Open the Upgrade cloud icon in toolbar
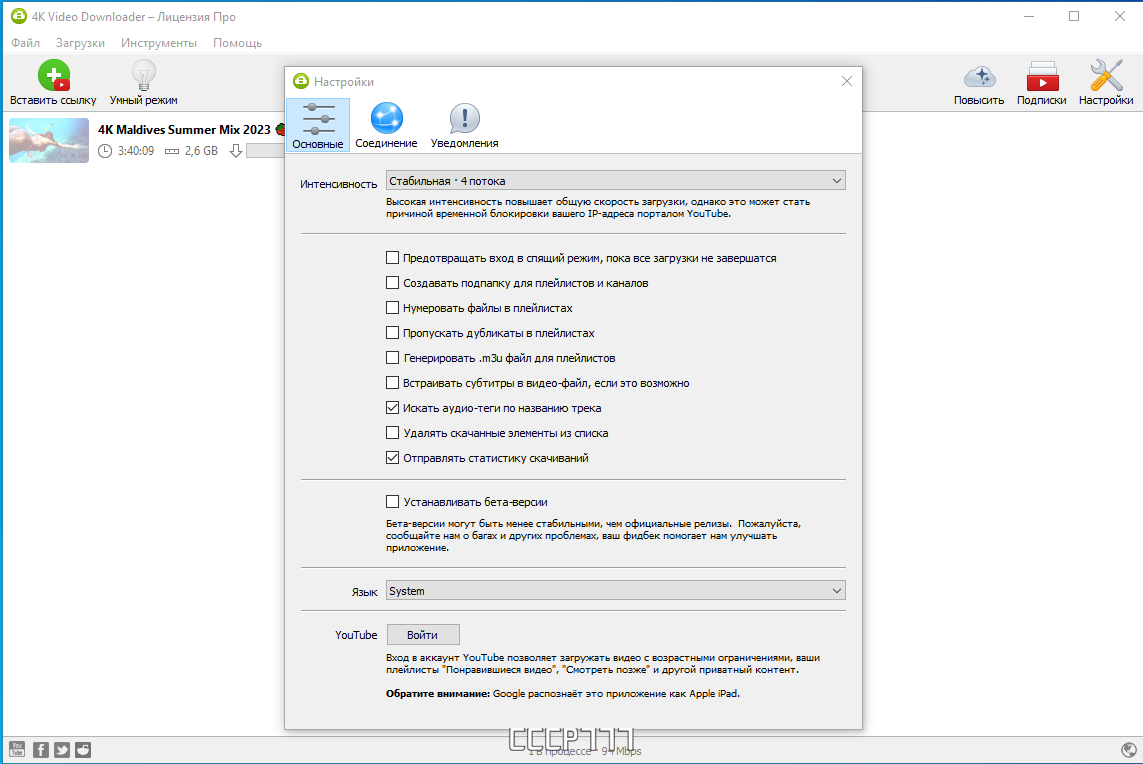The width and height of the screenshot is (1143, 764). point(979,76)
